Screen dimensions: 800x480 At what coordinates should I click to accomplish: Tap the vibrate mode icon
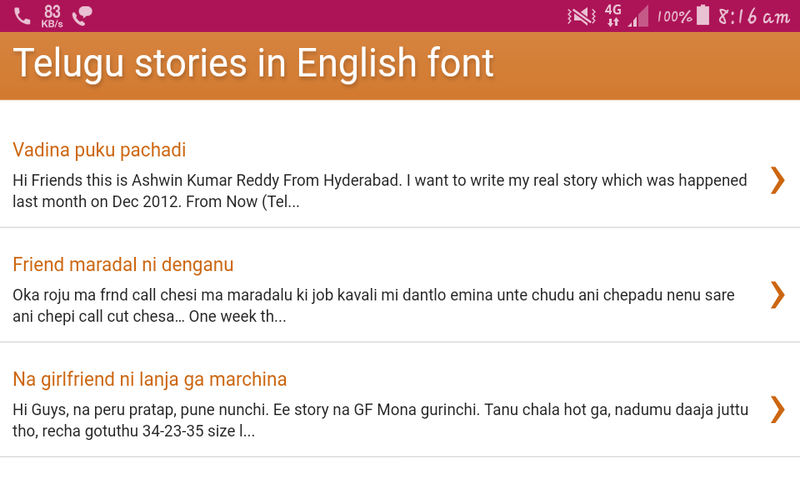click(x=580, y=16)
